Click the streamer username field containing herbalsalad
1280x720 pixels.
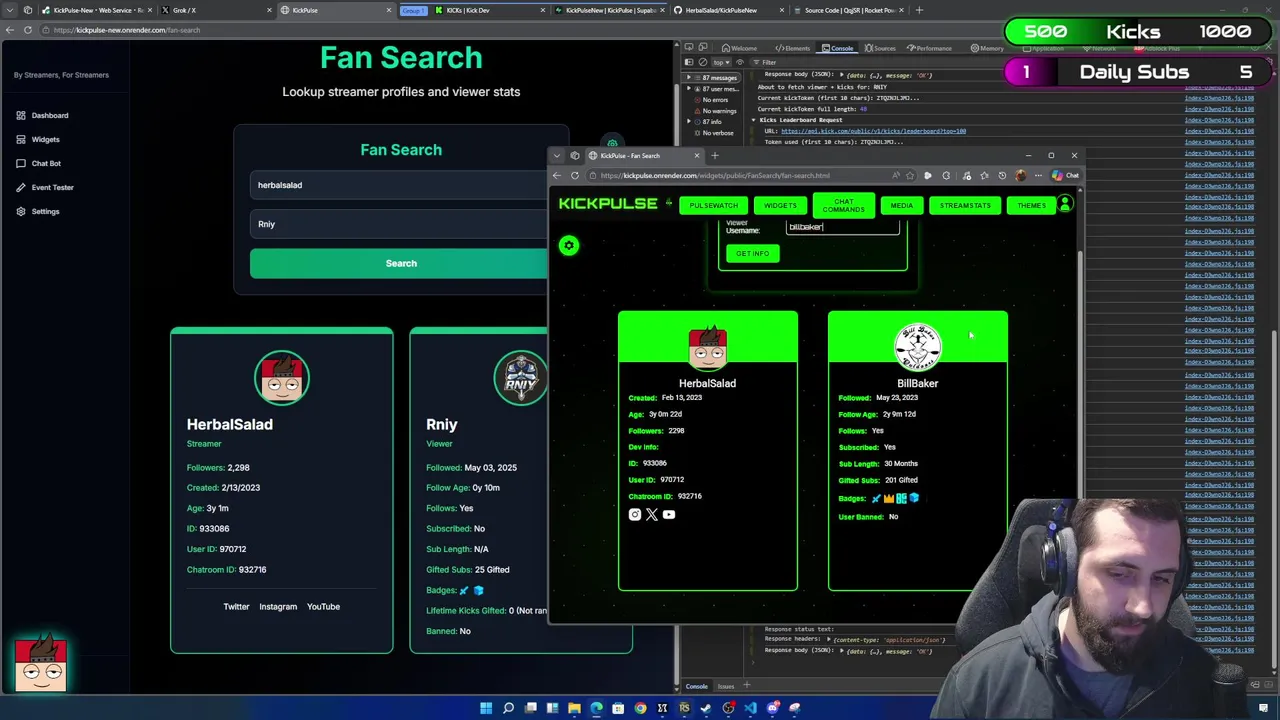[400, 185]
